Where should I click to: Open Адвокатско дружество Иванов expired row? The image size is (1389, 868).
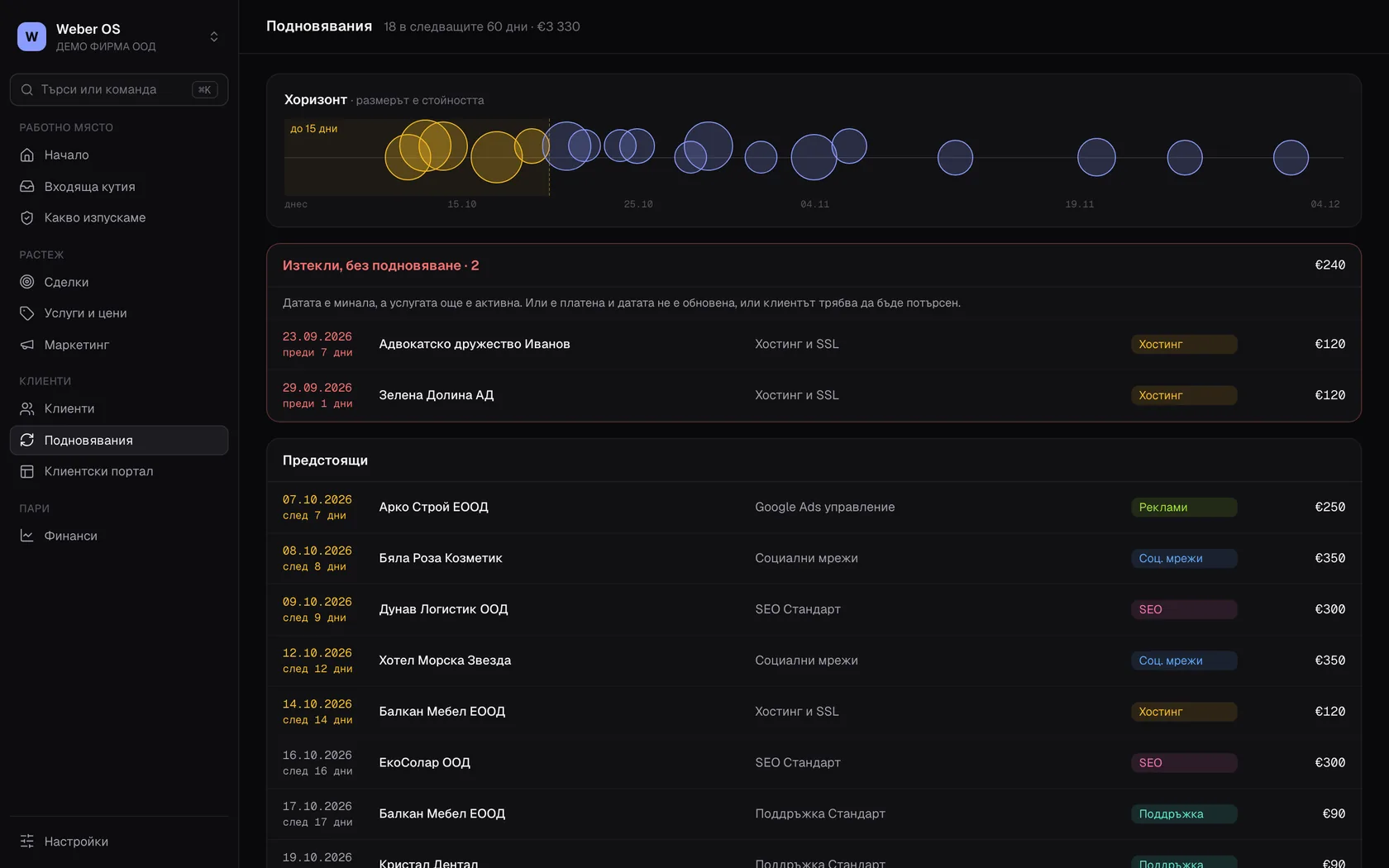(x=814, y=344)
